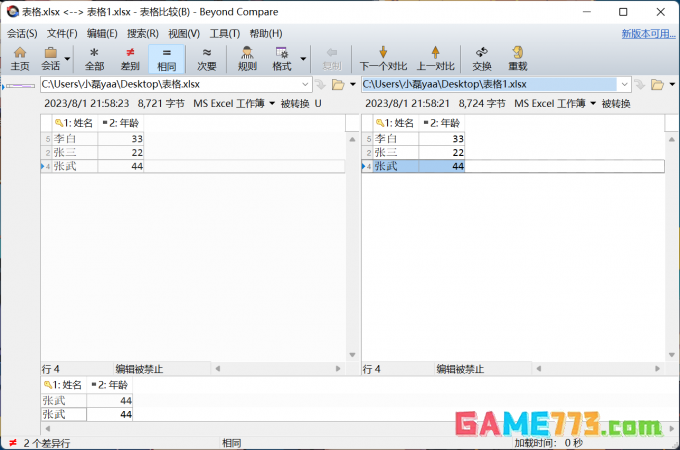Click the 次要 minor differences icon

[x=206, y=58]
